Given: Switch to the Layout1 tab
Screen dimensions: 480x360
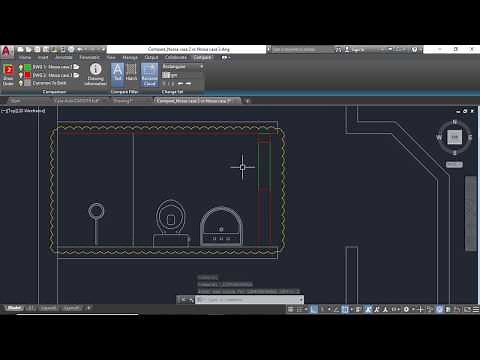Looking at the screenshot, I should click(x=49, y=308).
